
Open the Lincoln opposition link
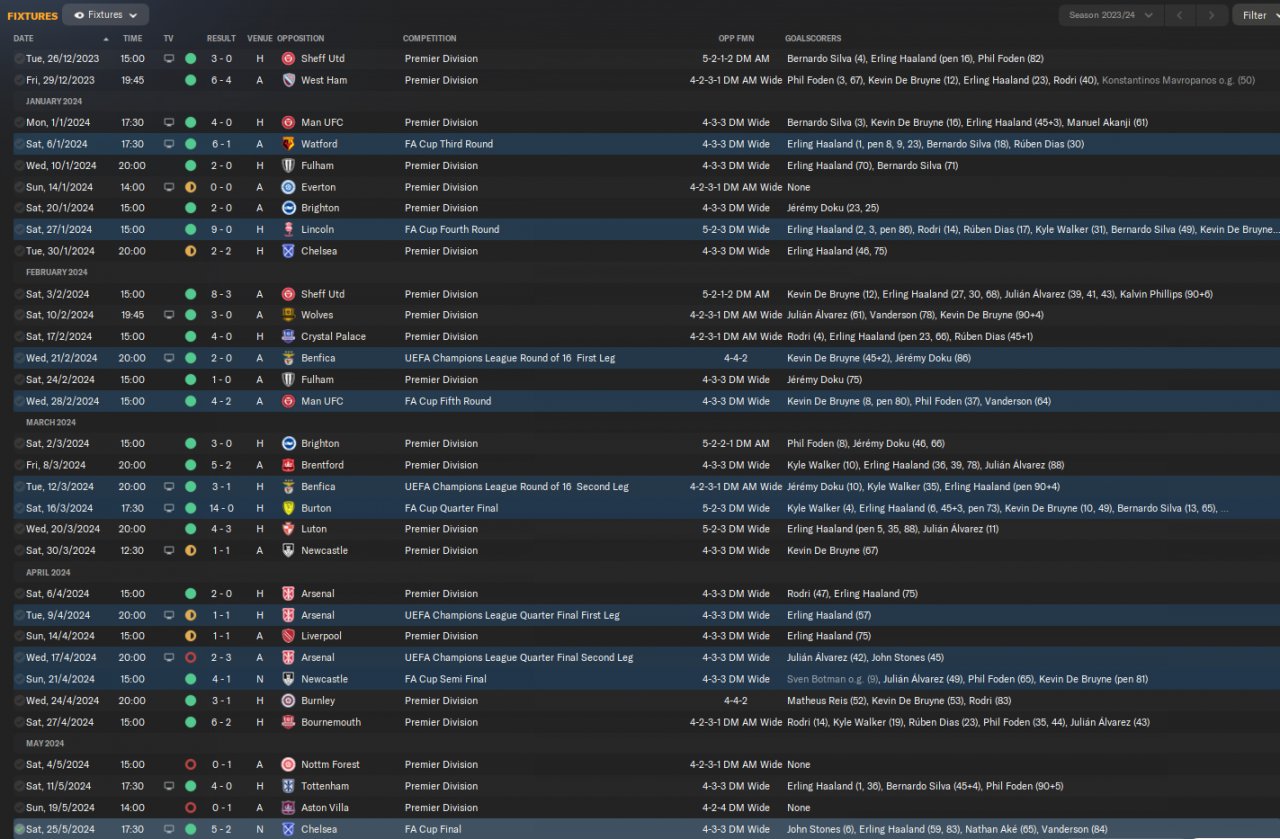(x=317, y=229)
